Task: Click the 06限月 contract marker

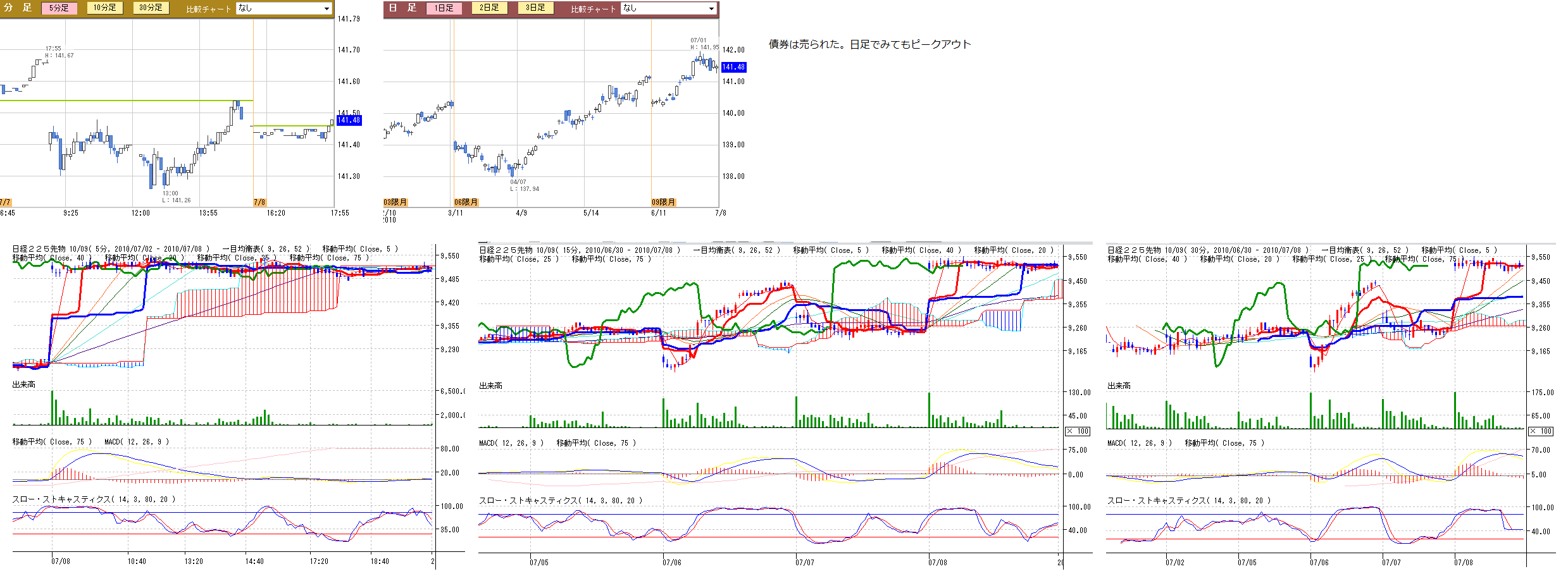Action: click(466, 202)
